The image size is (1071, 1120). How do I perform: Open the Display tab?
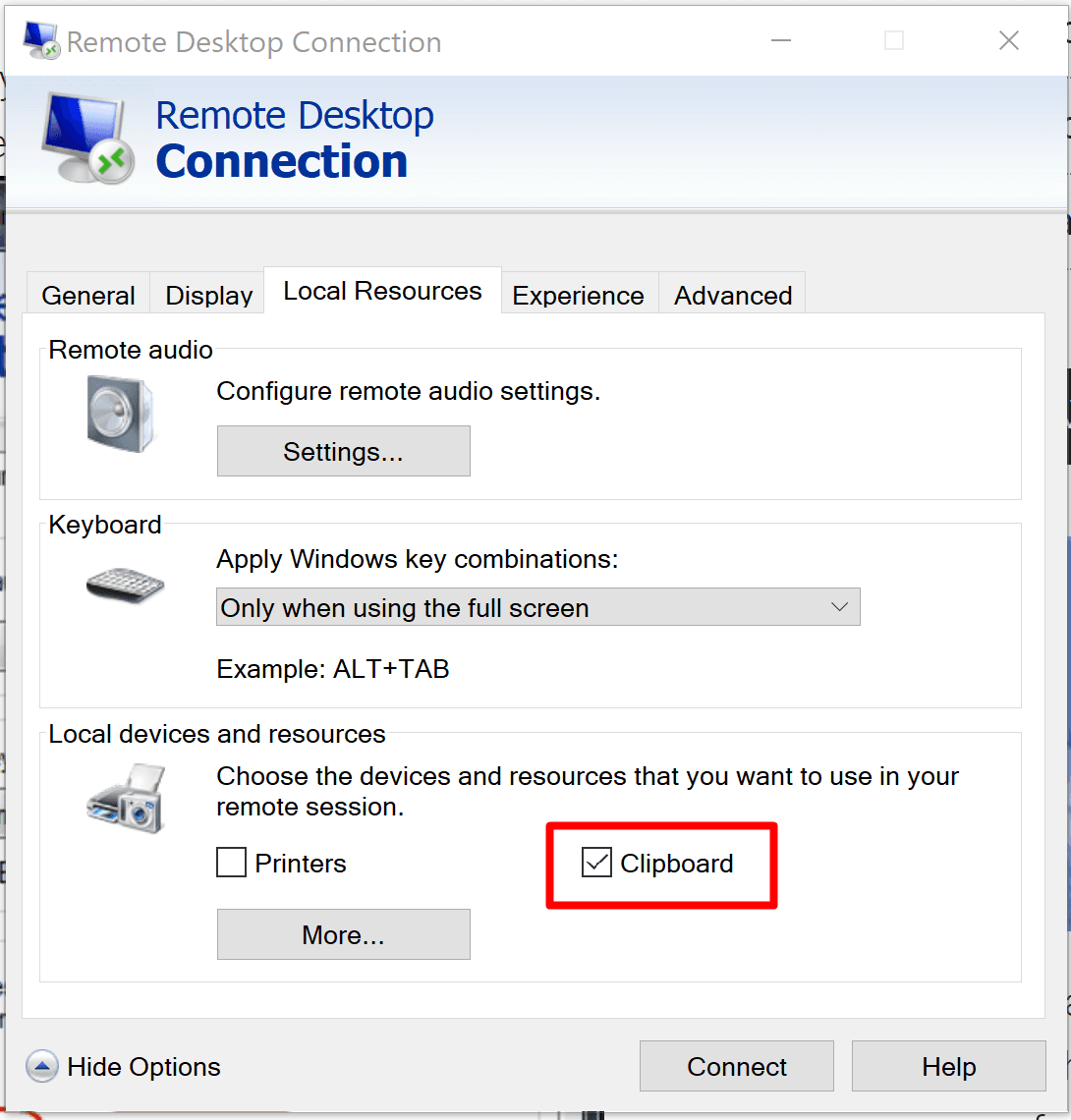[x=208, y=296]
